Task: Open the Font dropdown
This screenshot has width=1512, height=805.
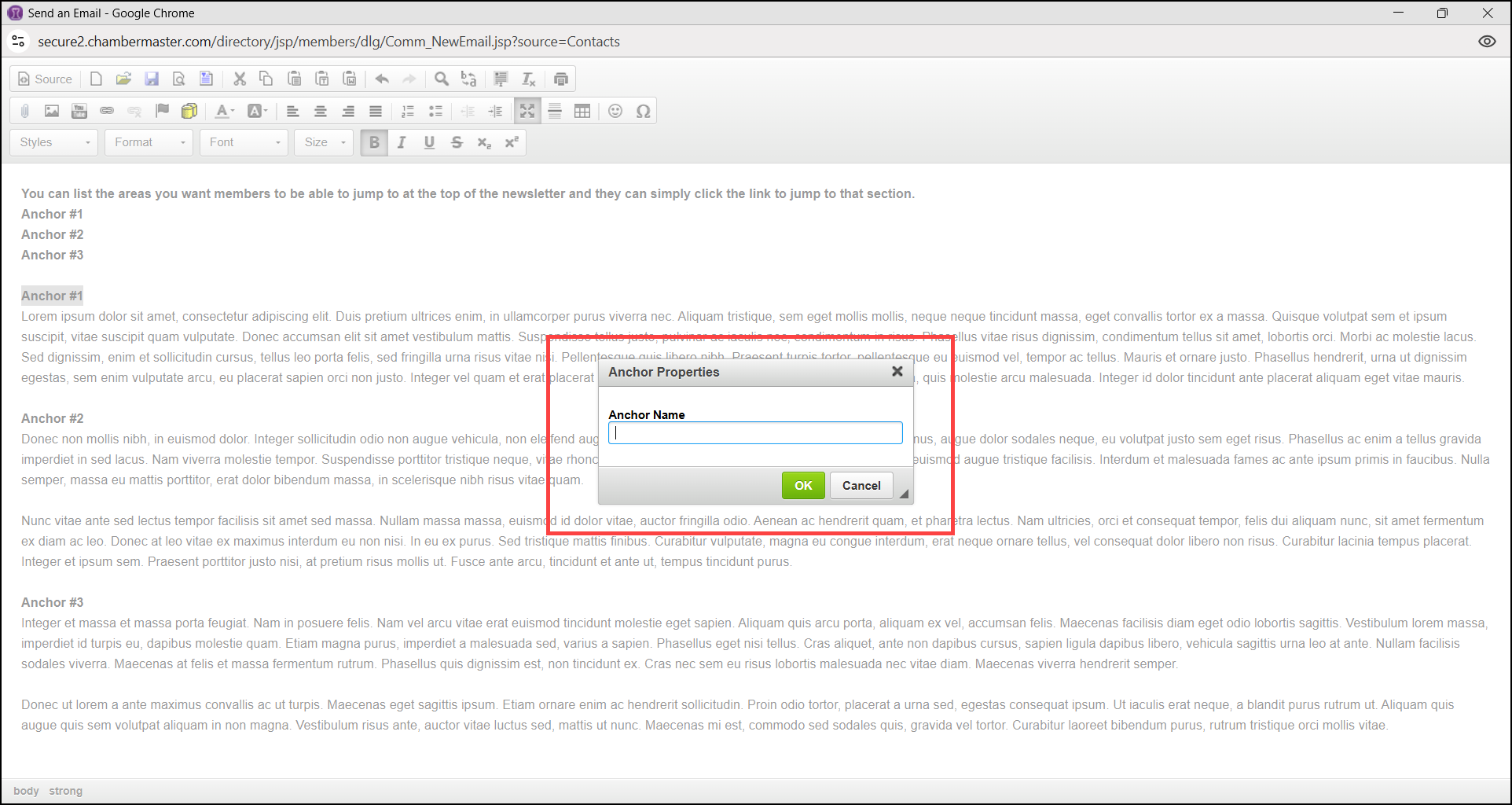Action: [244, 142]
